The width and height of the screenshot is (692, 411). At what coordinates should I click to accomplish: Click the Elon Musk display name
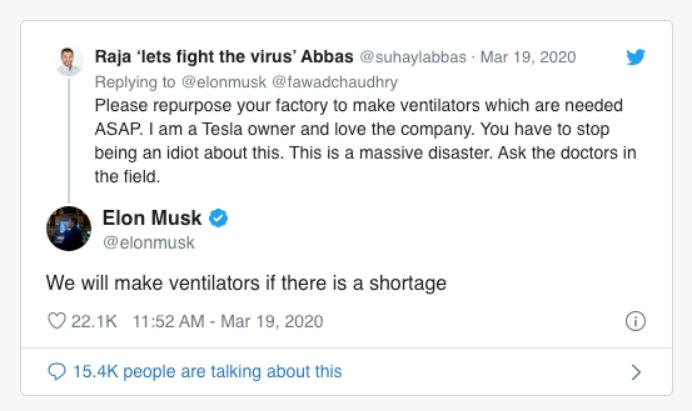coord(152,218)
